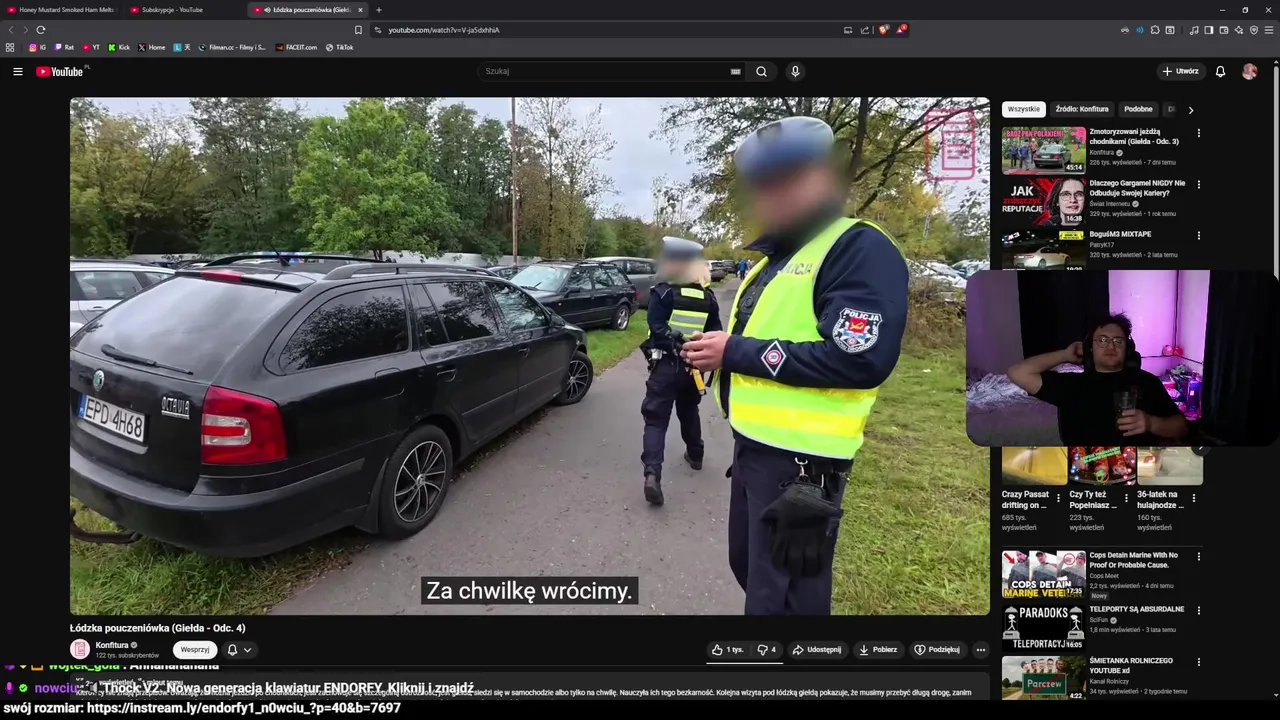The width and height of the screenshot is (1280, 720).
Task: Open the YouTube hamburger guide menu
Action: tap(17, 71)
